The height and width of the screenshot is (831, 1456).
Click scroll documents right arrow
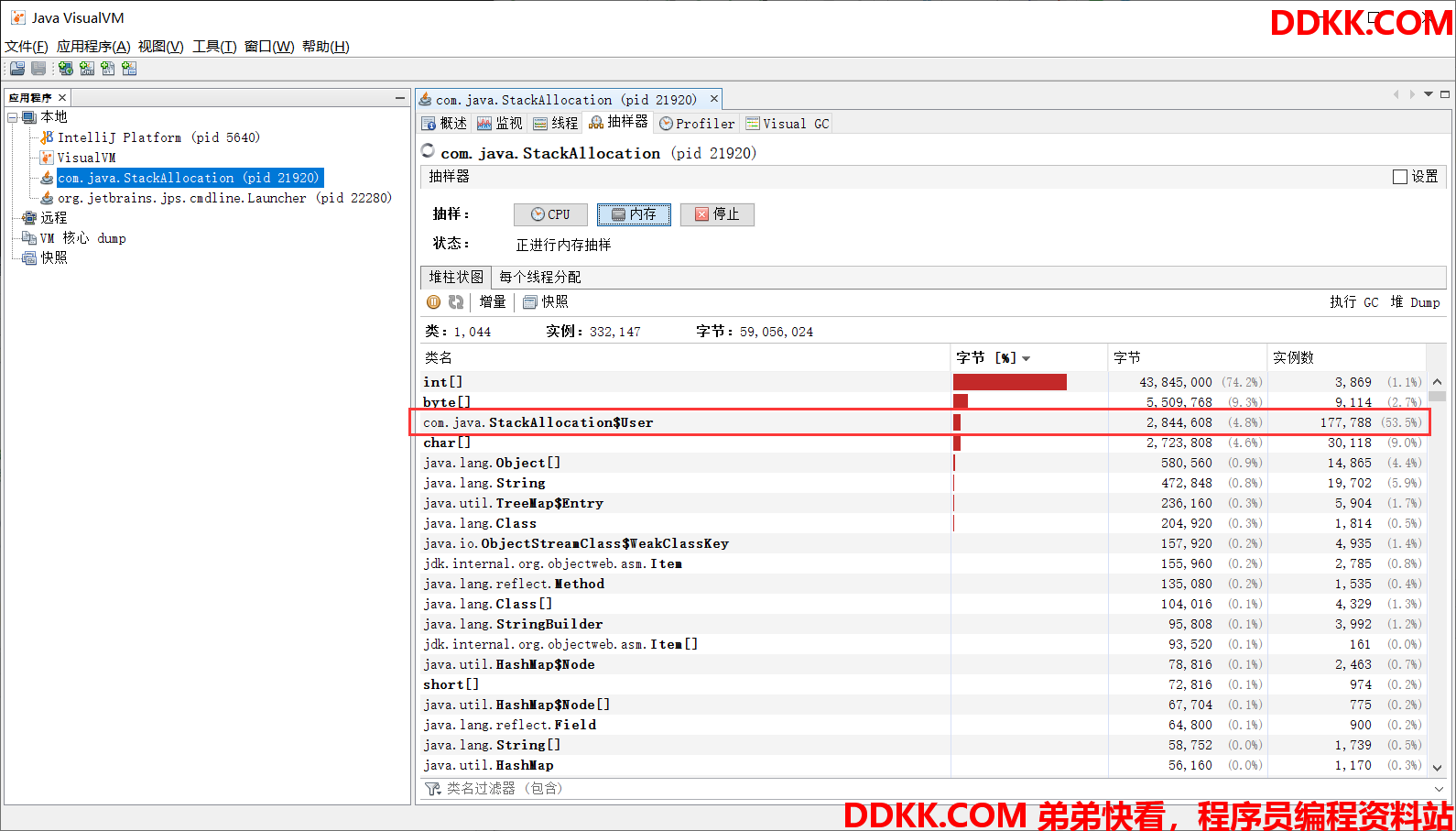coord(1412,94)
